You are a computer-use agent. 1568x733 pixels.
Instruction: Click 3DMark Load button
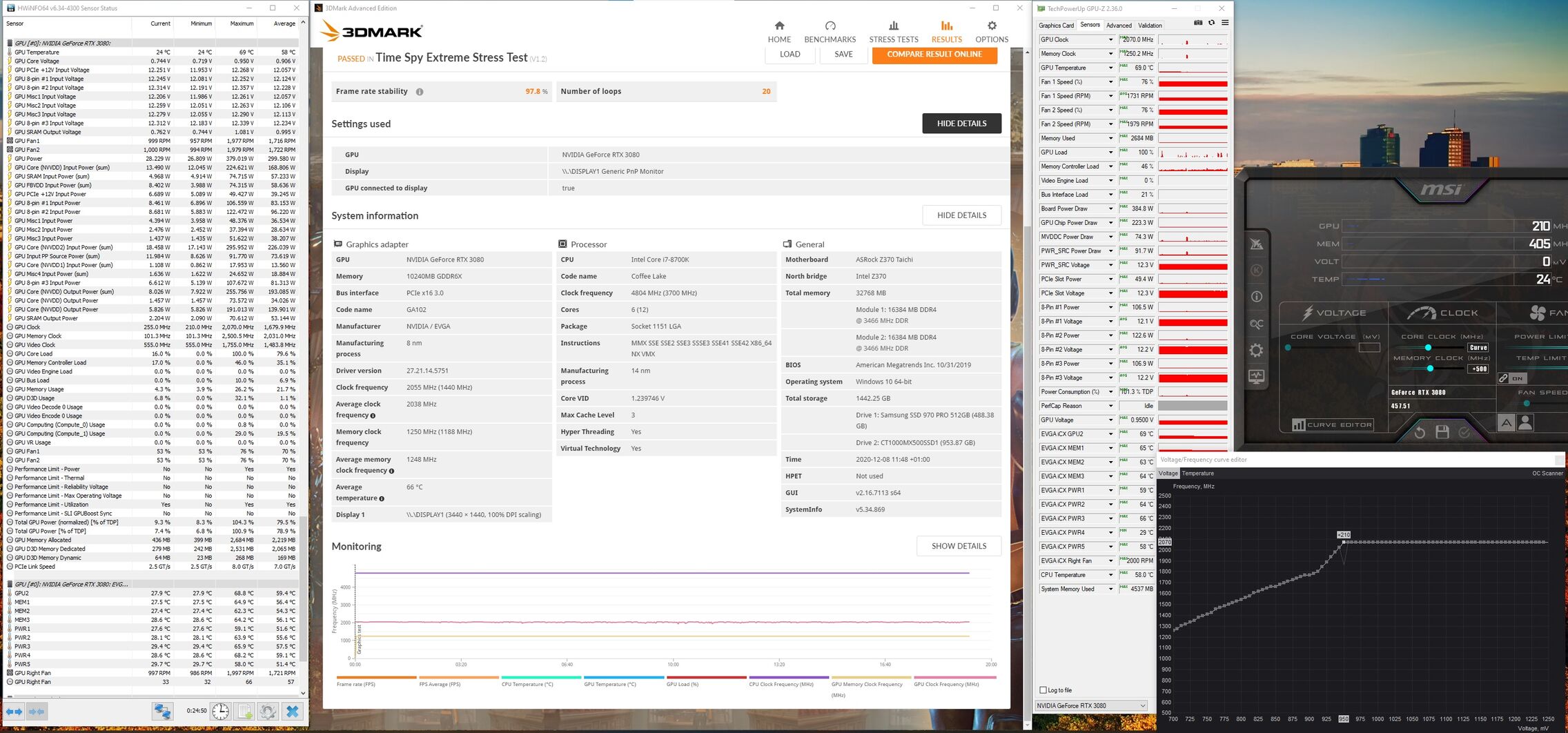click(x=790, y=55)
